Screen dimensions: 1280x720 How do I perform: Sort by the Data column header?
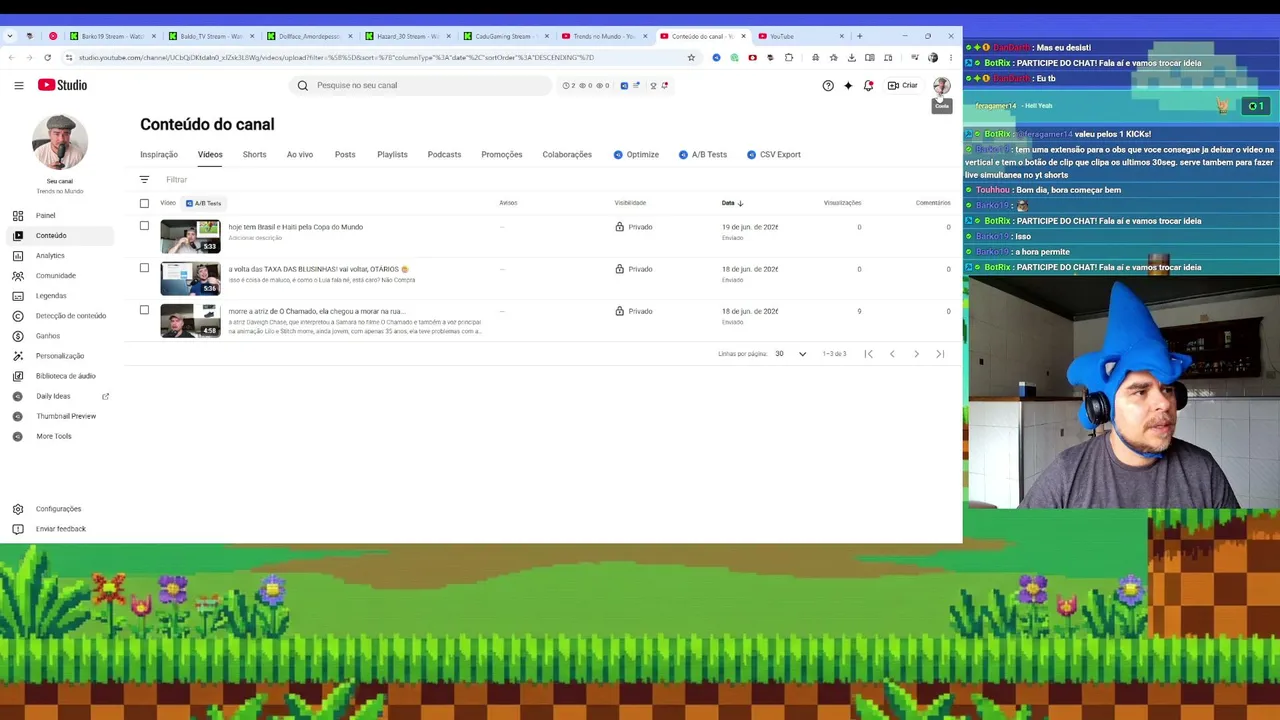coord(732,203)
